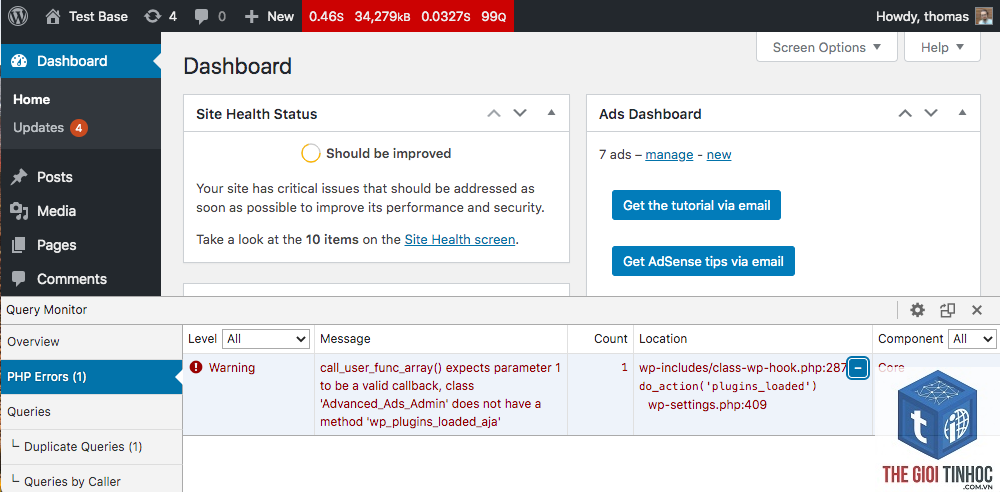Open the Screen Options dropdown
The height and width of the screenshot is (492, 1000).
[827, 47]
